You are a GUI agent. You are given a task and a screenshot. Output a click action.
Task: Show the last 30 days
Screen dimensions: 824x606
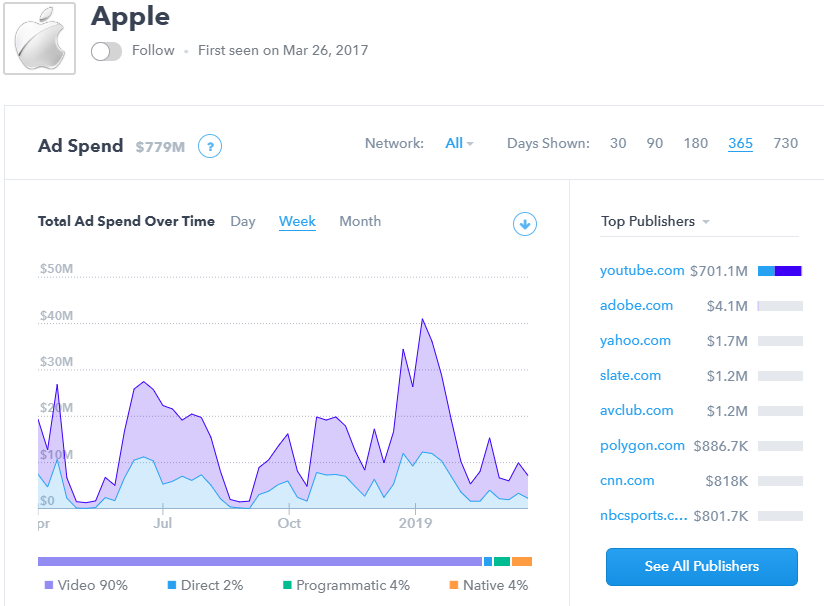[618, 143]
